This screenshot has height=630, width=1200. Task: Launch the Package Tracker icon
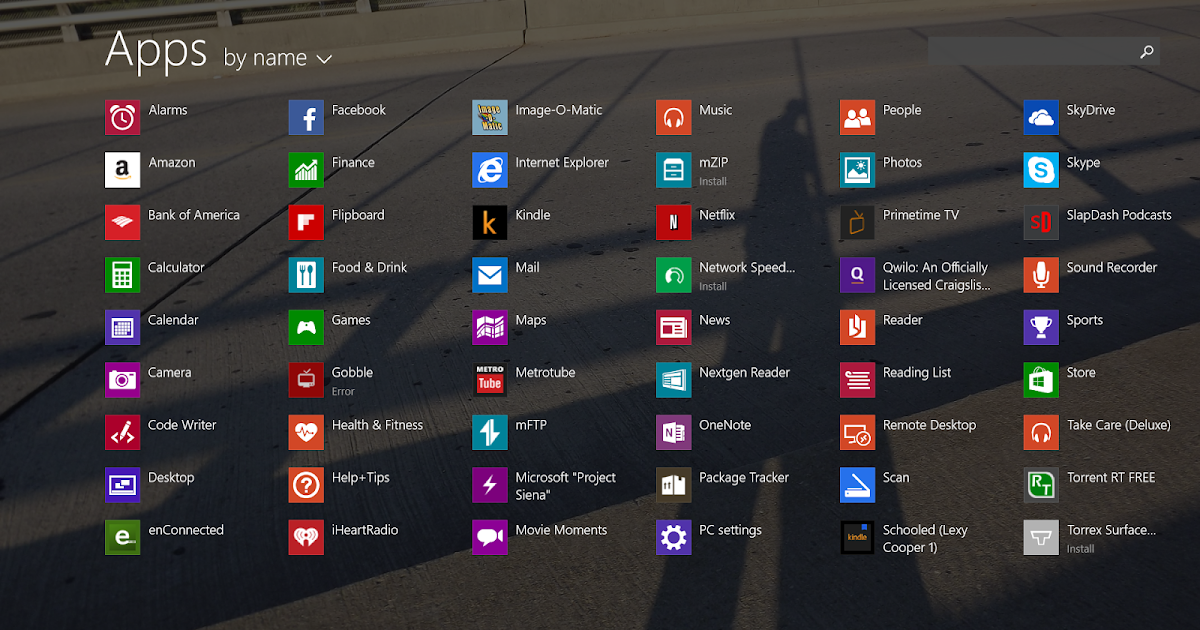[x=673, y=485]
